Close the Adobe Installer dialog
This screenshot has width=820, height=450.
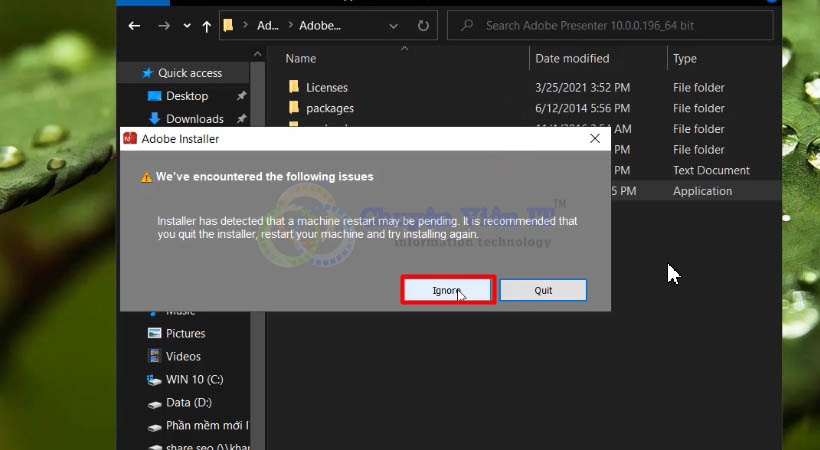tap(595, 139)
